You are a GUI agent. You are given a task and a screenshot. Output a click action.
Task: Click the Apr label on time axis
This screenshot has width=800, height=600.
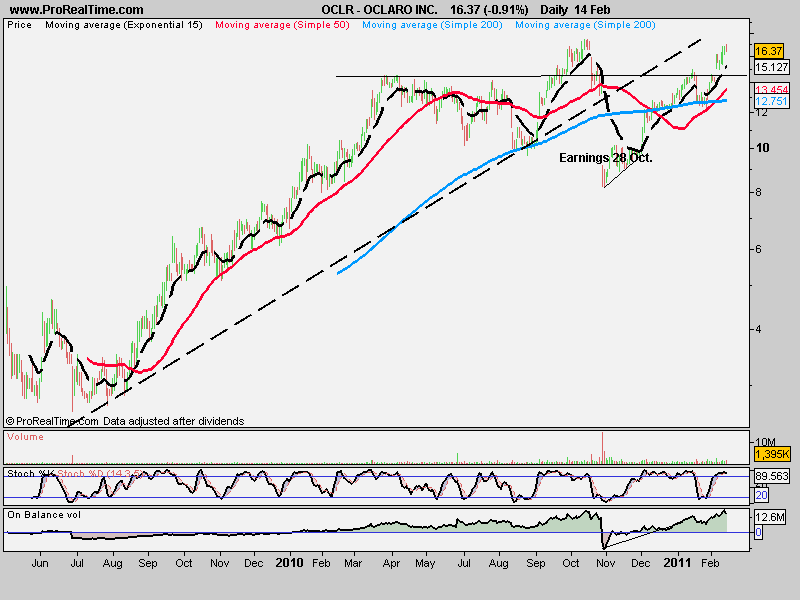(x=391, y=564)
